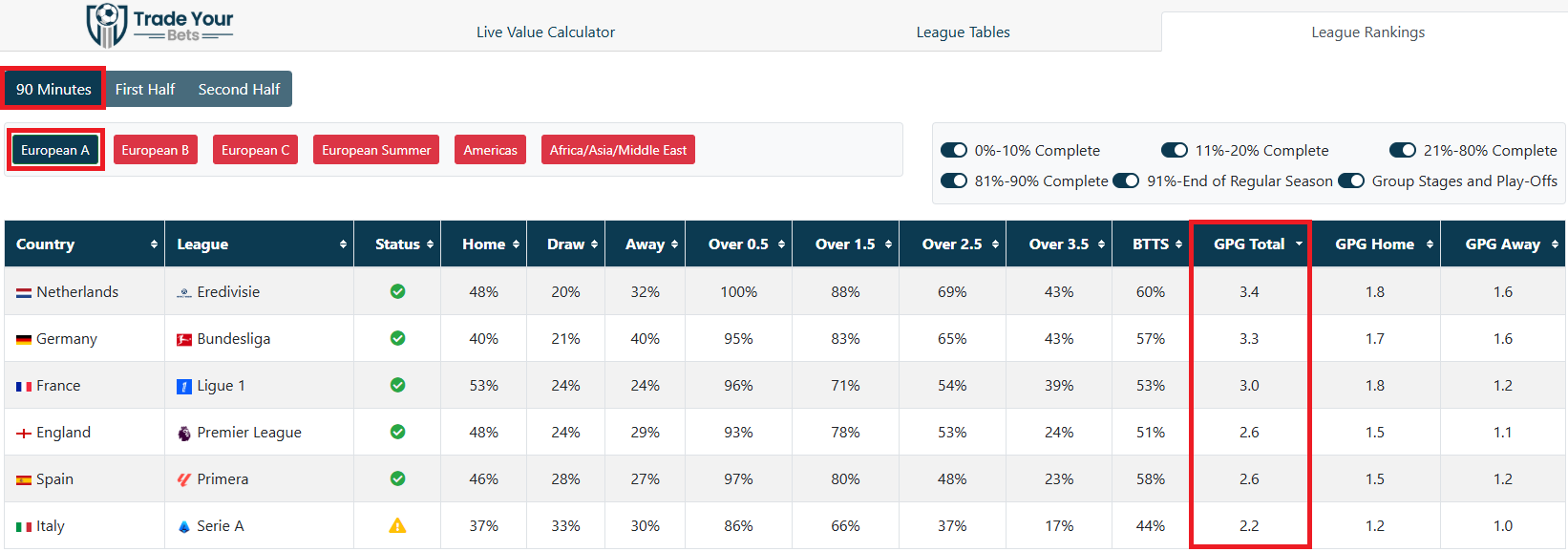1568x552 pixels.
Task: Sort the table by Country column
Action: (x=84, y=244)
